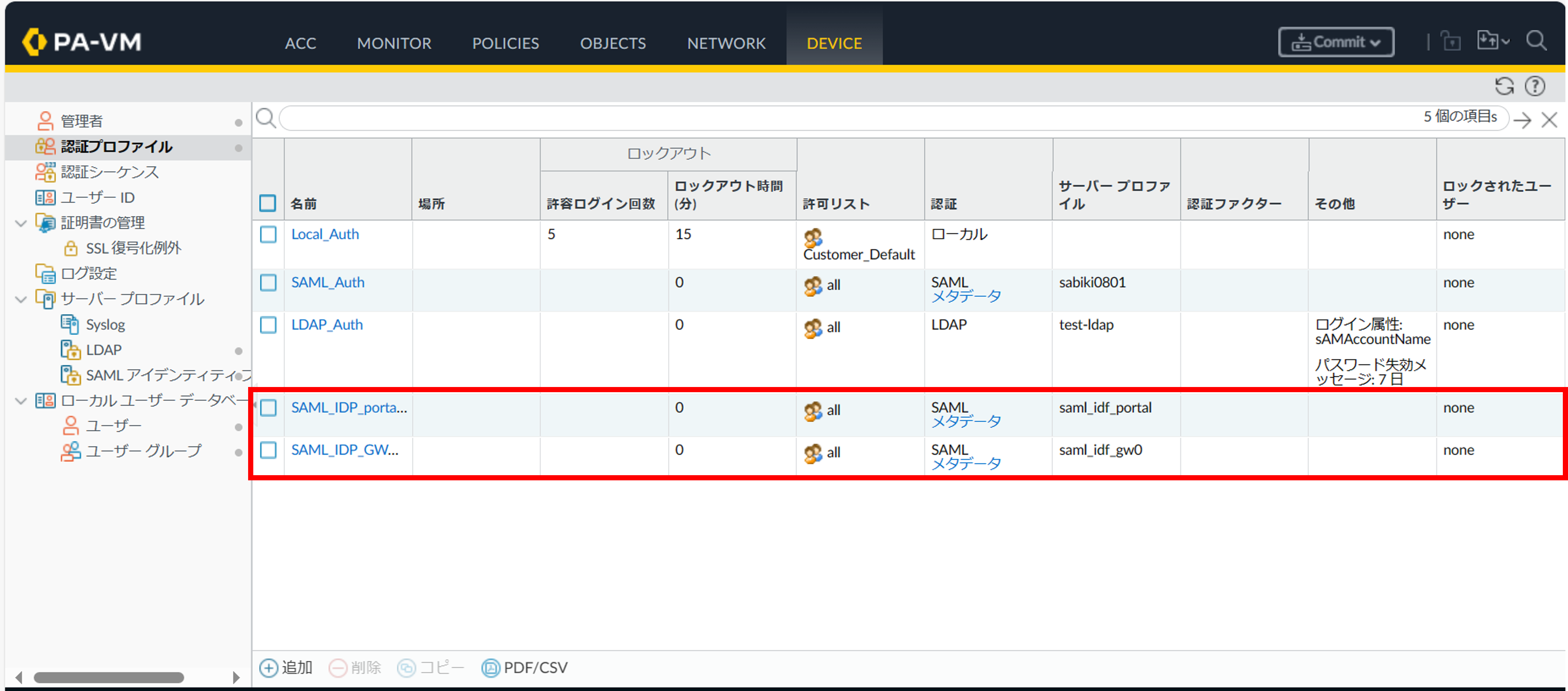Clear the filter with the X icon
1568x691 pixels.
pyautogui.click(x=1549, y=120)
